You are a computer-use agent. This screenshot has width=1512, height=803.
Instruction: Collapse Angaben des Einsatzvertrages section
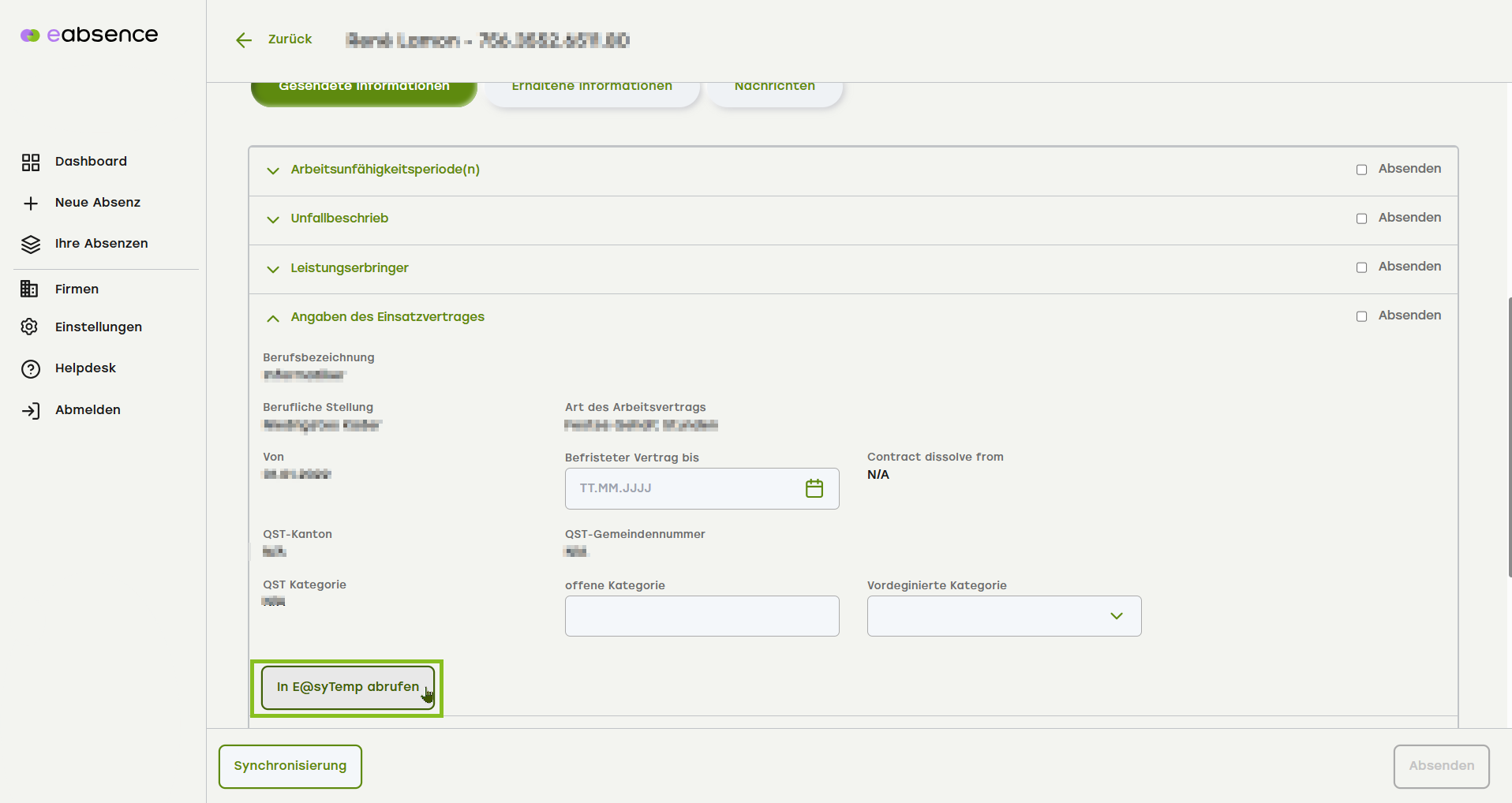[273, 318]
